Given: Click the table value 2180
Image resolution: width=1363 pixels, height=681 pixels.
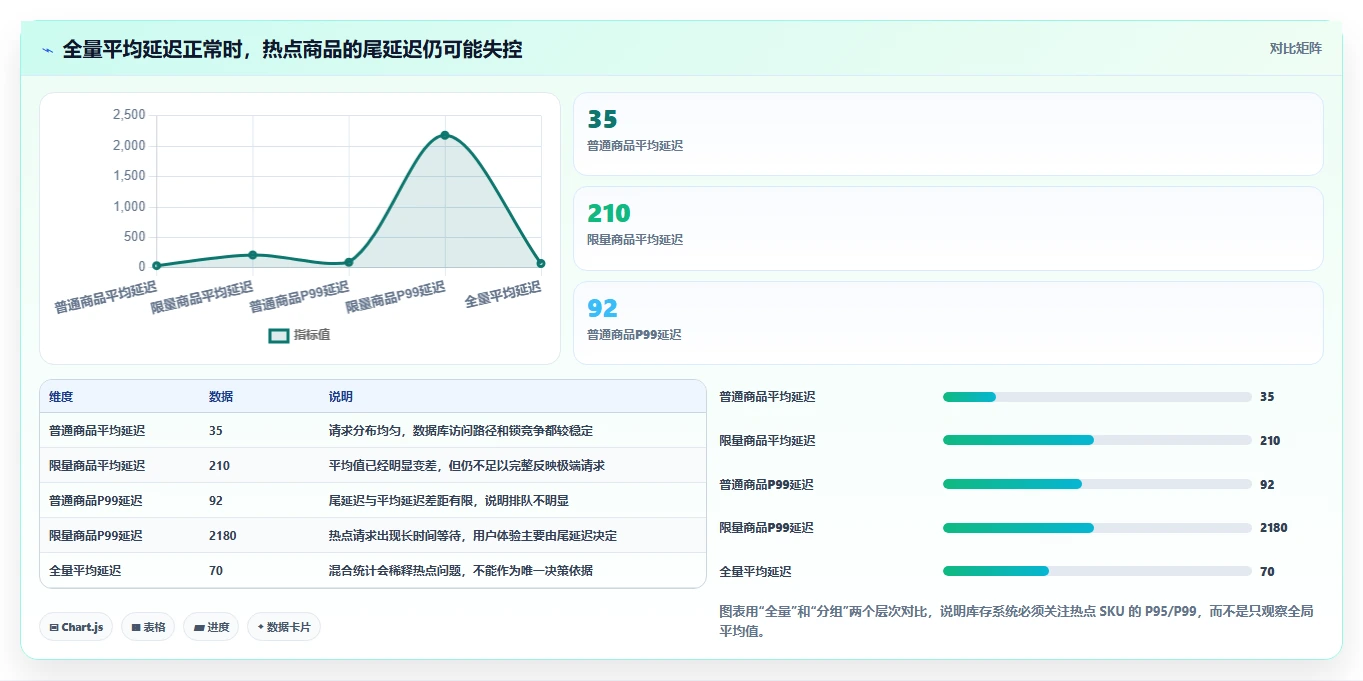Looking at the screenshot, I should [223, 536].
